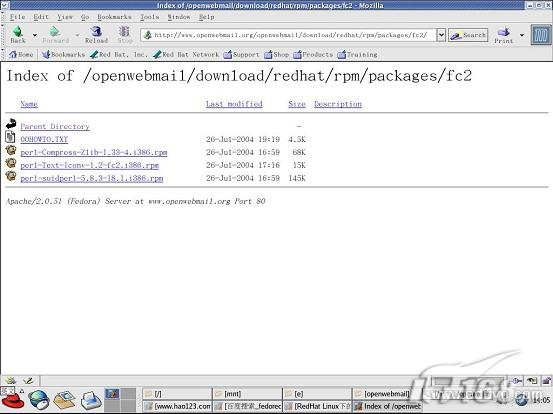The height and width of the screenshot is (414, 553).
Task: Sort listing by Last modified
Action: click(234, 104)
